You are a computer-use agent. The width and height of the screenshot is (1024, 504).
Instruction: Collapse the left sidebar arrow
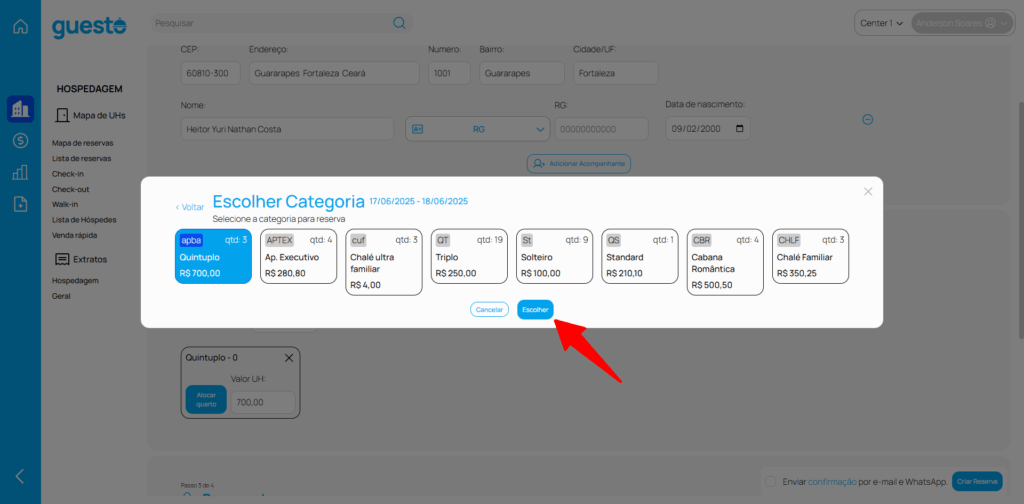20,476
